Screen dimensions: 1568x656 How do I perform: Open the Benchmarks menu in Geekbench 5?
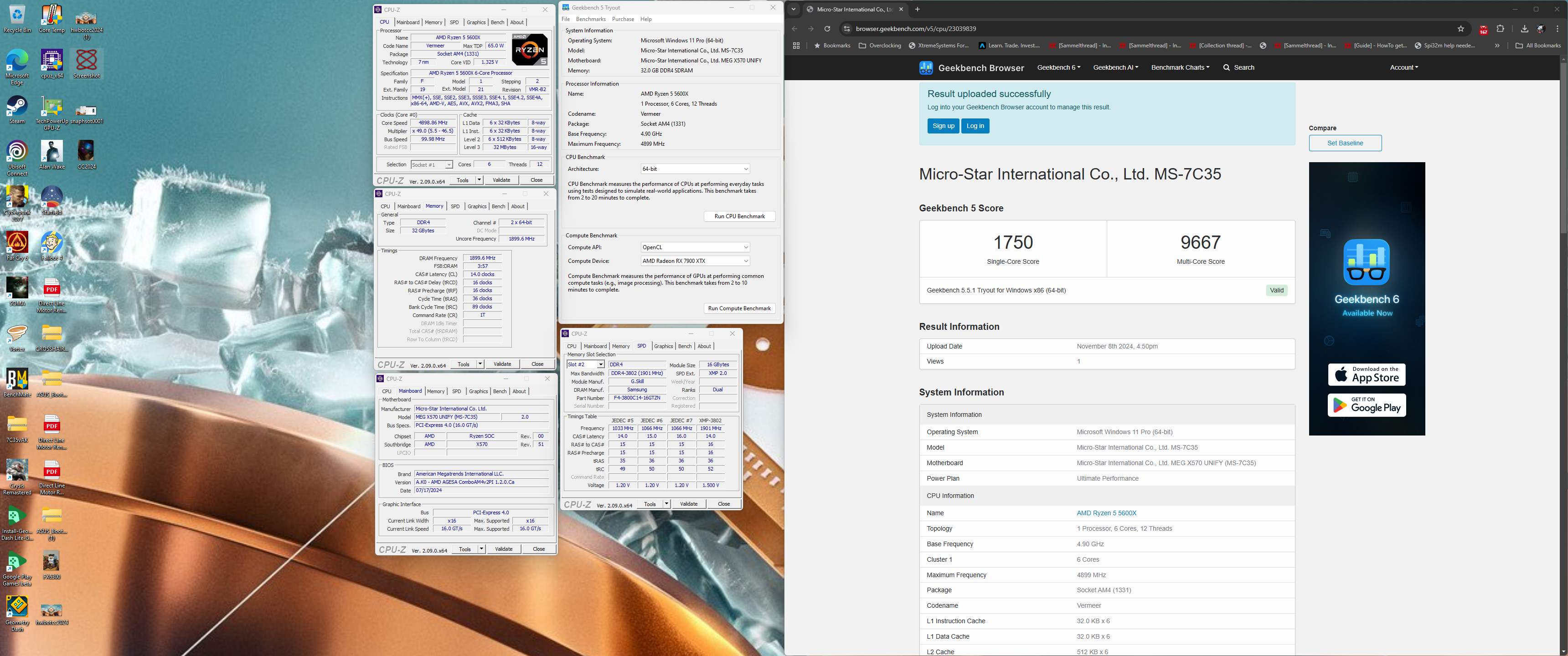click(x=590, y=20)
